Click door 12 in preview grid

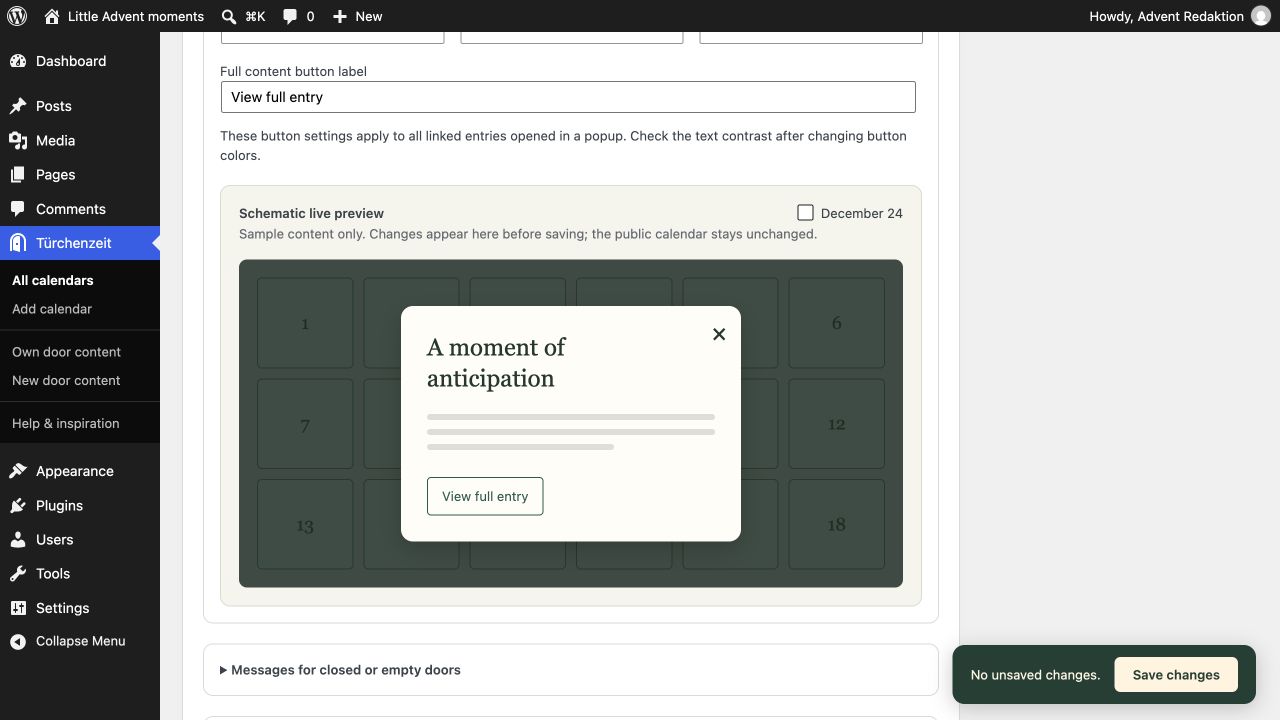837,424
